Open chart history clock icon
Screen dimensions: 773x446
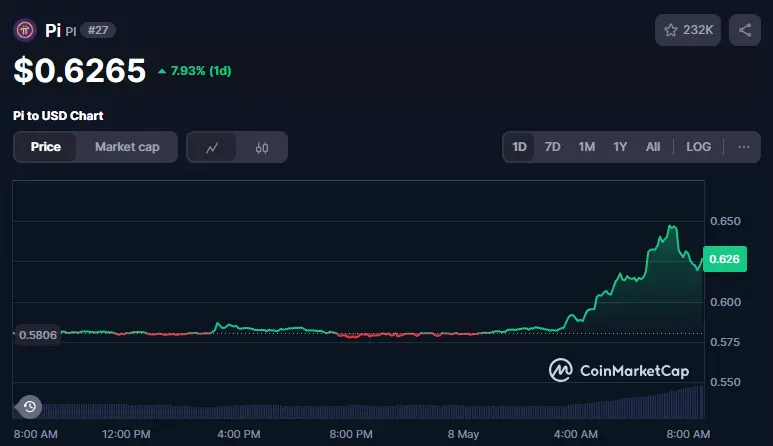[30, 407]
